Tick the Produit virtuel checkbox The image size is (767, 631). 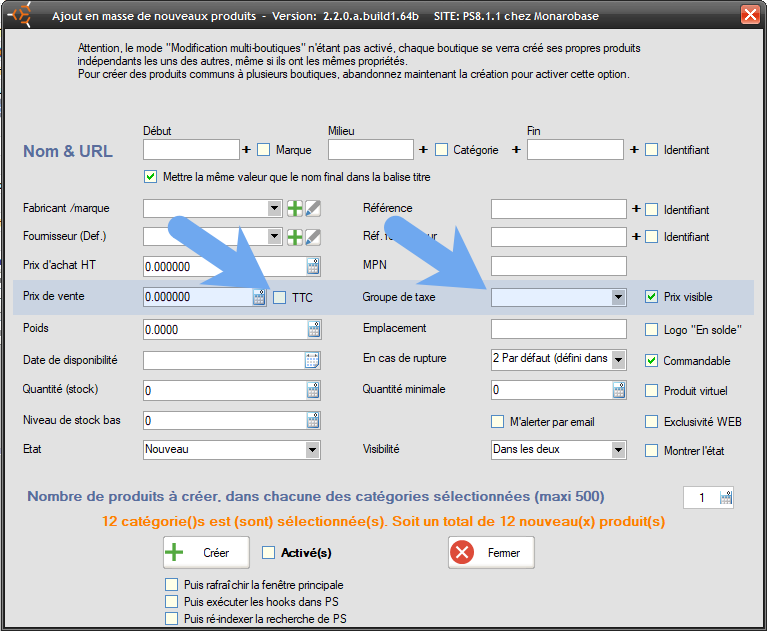652,390
